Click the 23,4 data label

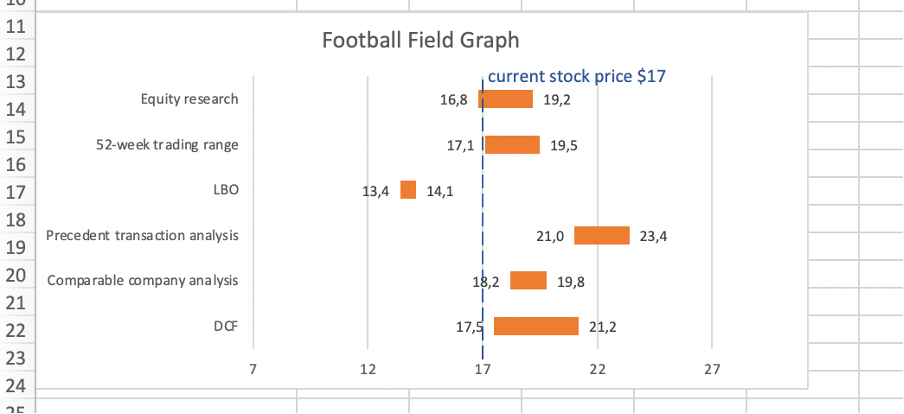coord(653,236)
